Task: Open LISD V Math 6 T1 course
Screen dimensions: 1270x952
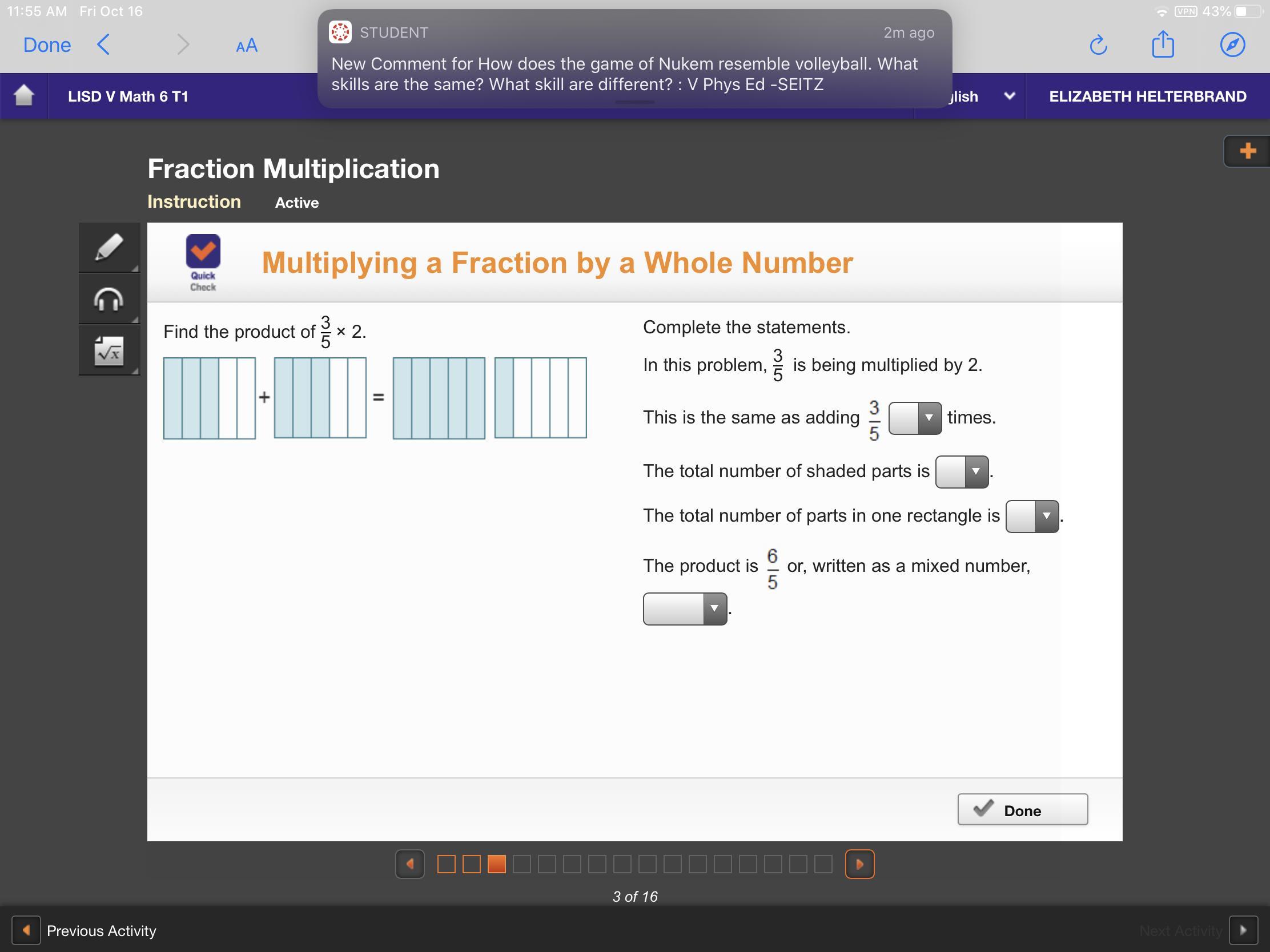Action: (128, 96)
